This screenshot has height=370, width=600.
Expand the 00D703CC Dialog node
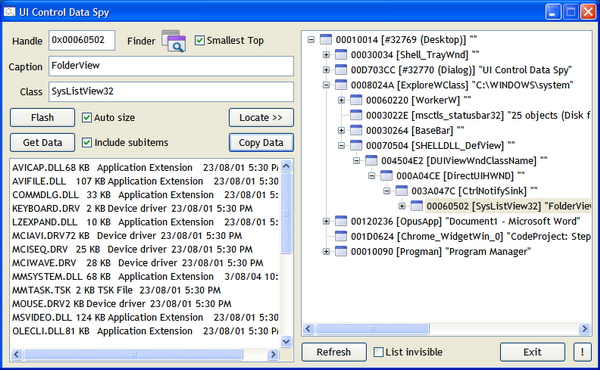click(x=326, y=70)
